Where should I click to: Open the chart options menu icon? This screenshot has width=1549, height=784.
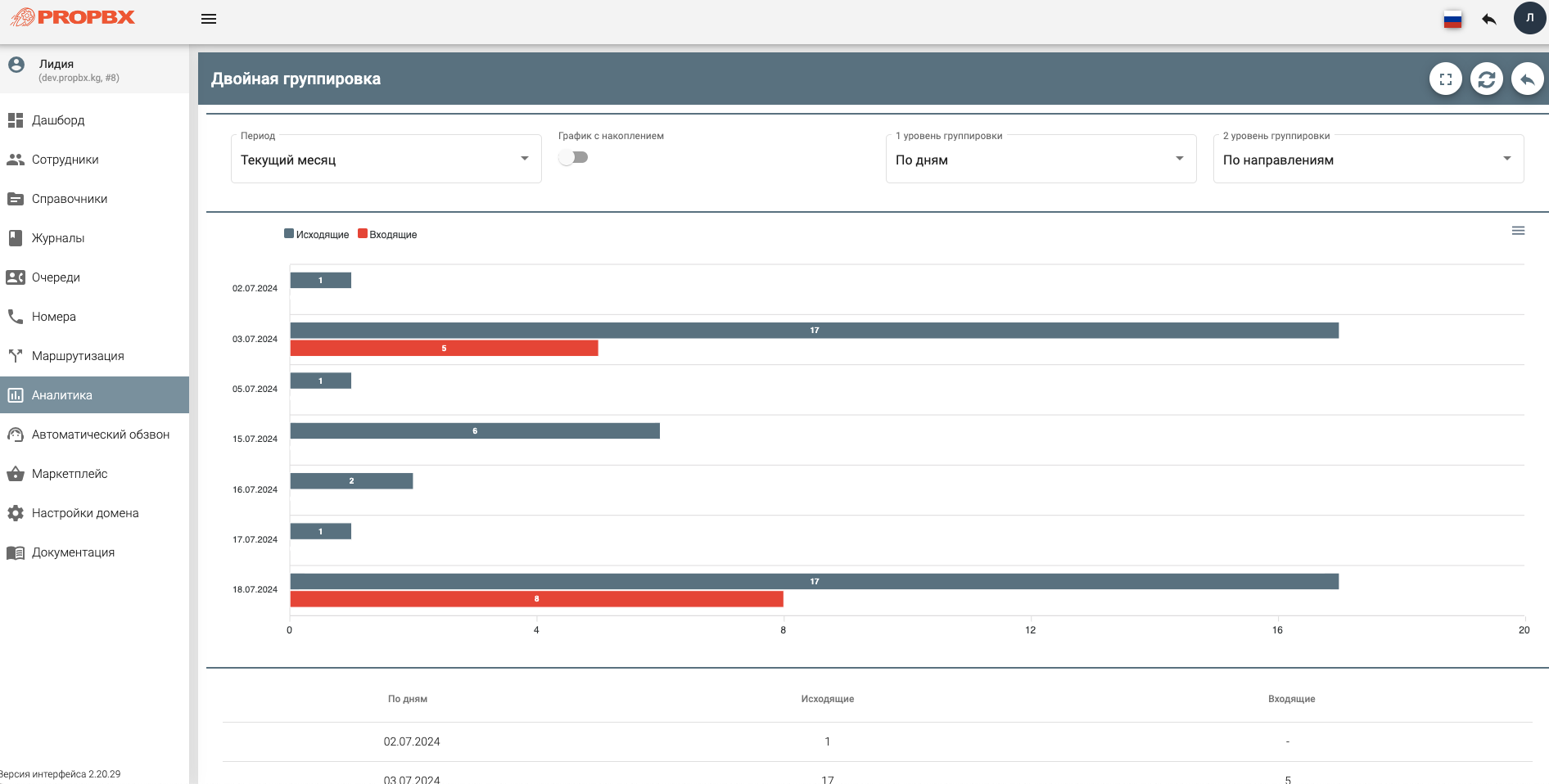tap(1518, 231)
